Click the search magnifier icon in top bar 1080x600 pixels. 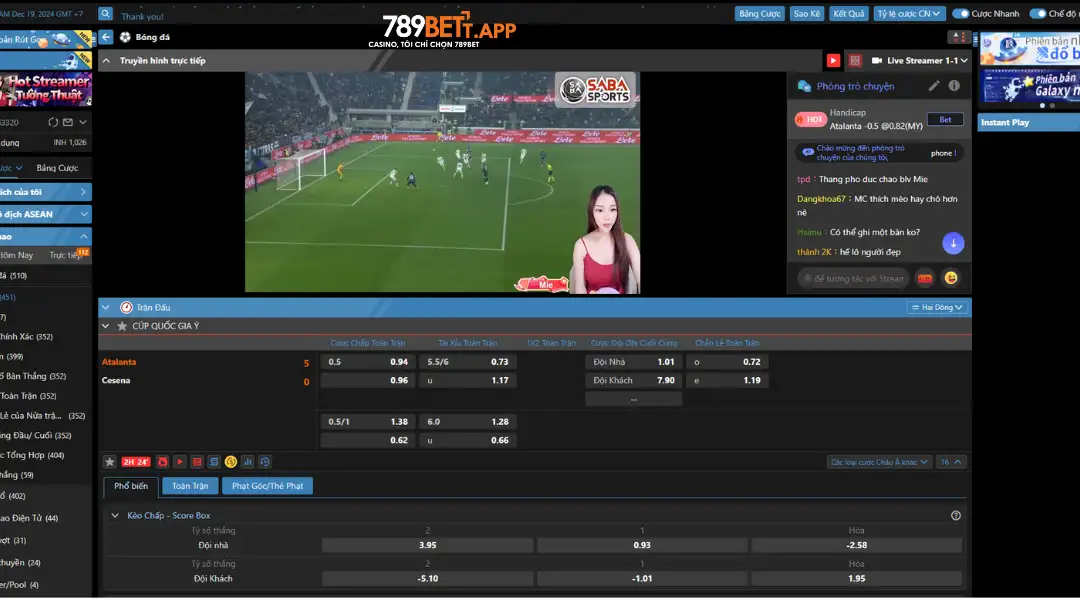105,13
